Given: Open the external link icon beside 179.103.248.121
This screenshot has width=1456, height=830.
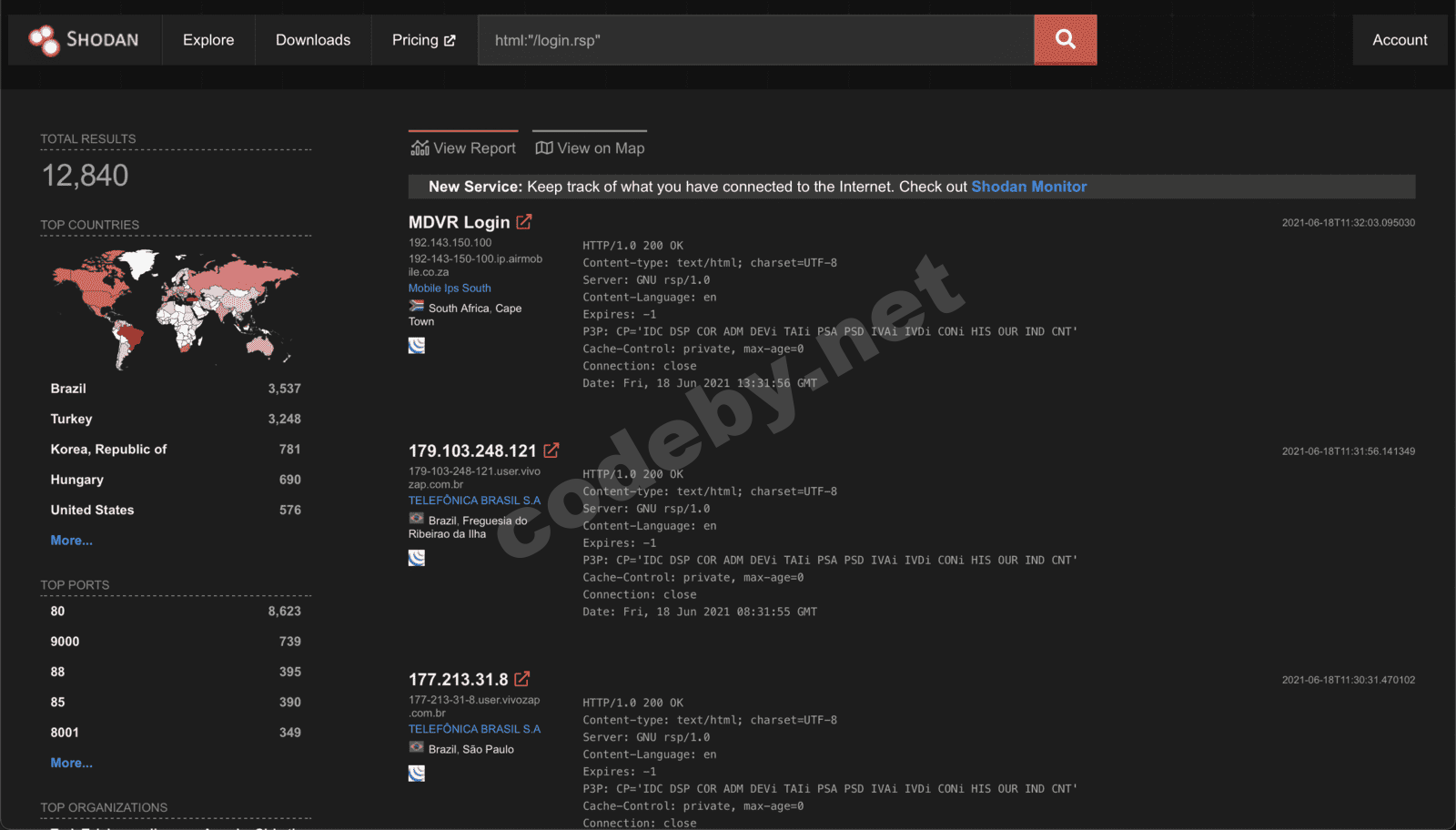Looking at the screenshot, I should pos(551,450).
